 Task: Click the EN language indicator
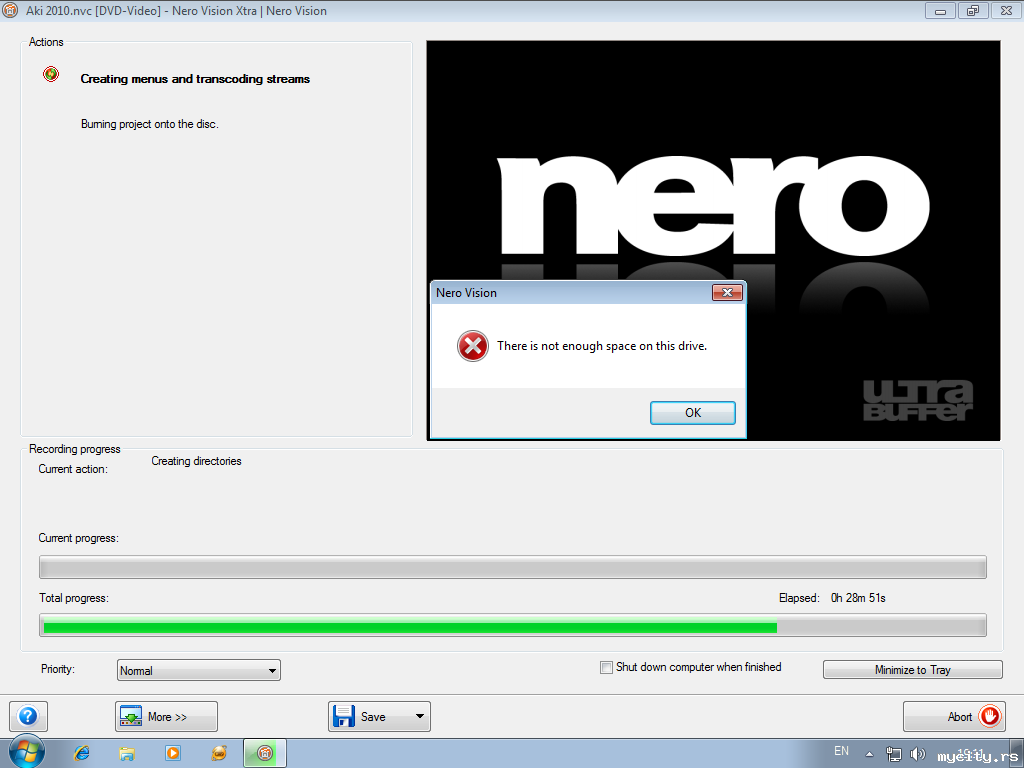842,751
